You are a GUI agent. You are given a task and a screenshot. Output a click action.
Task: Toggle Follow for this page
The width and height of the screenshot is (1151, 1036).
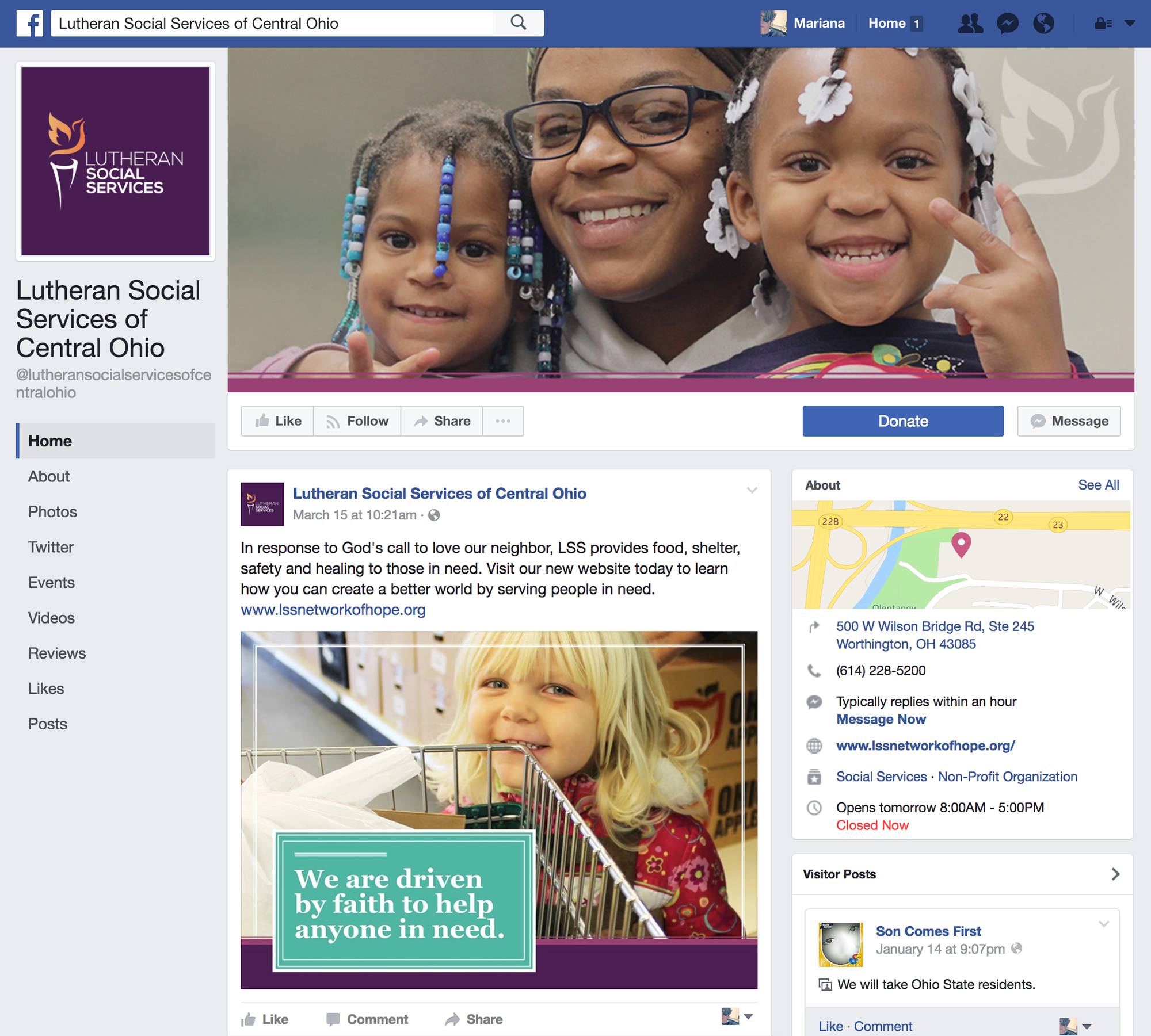point(357,421)
